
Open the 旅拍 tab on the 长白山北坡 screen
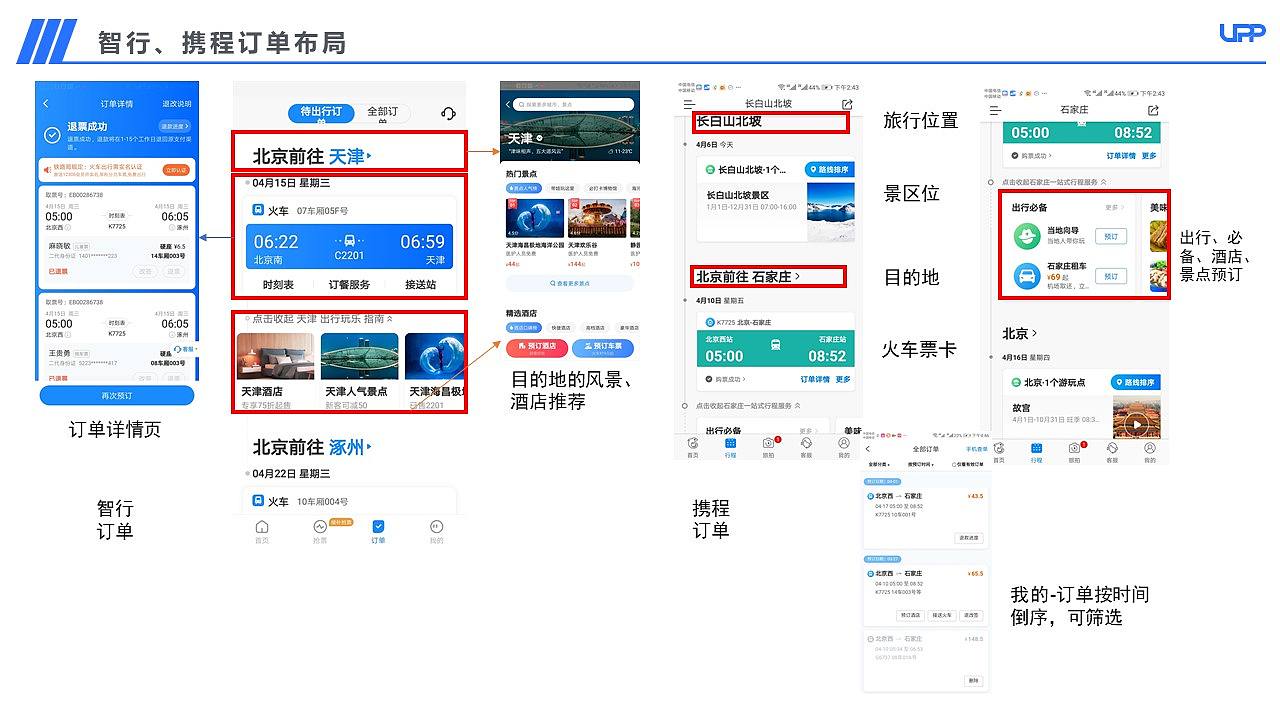point(768,447)
